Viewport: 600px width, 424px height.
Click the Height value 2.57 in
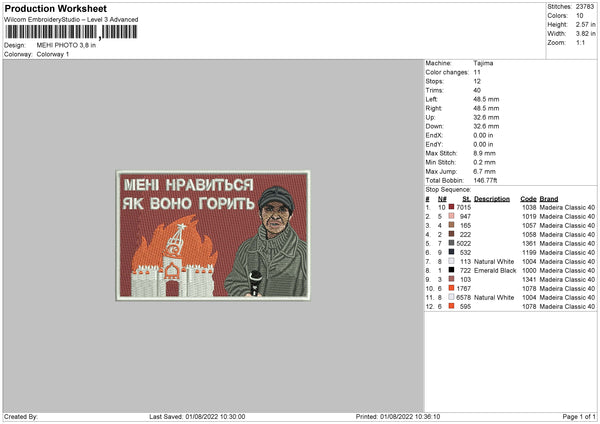point(585,24)
